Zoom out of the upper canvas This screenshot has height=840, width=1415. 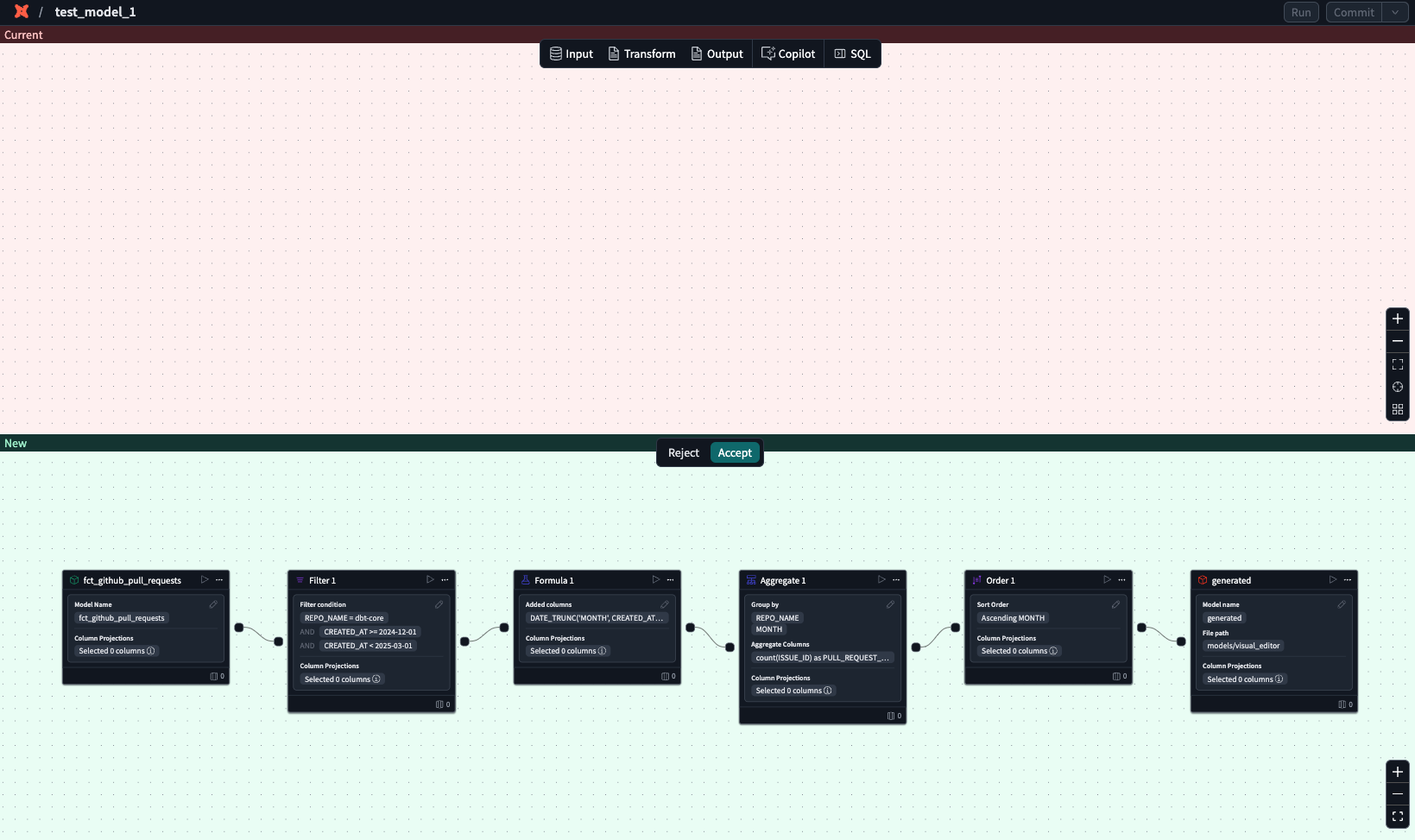tap(1398, 341)
